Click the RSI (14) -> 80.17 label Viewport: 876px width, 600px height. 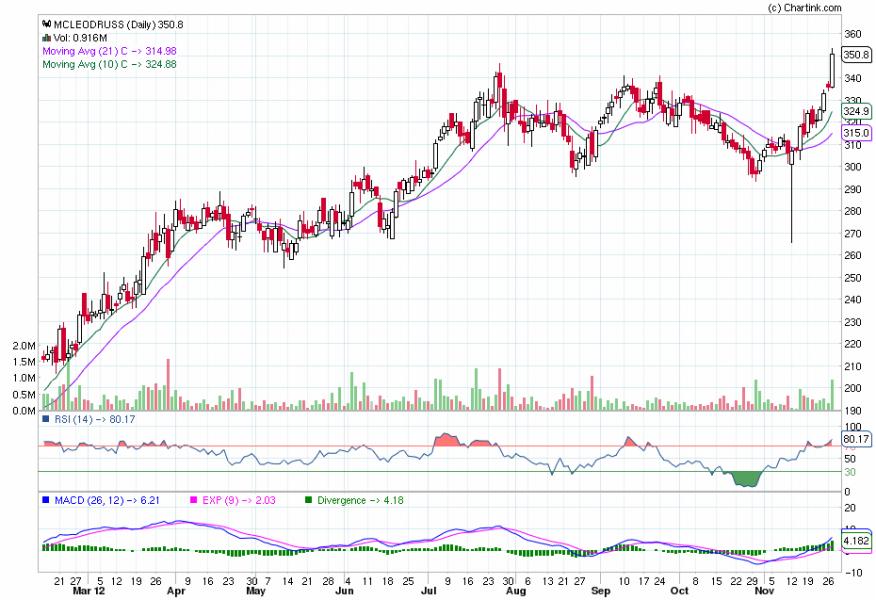pos(94,419)
